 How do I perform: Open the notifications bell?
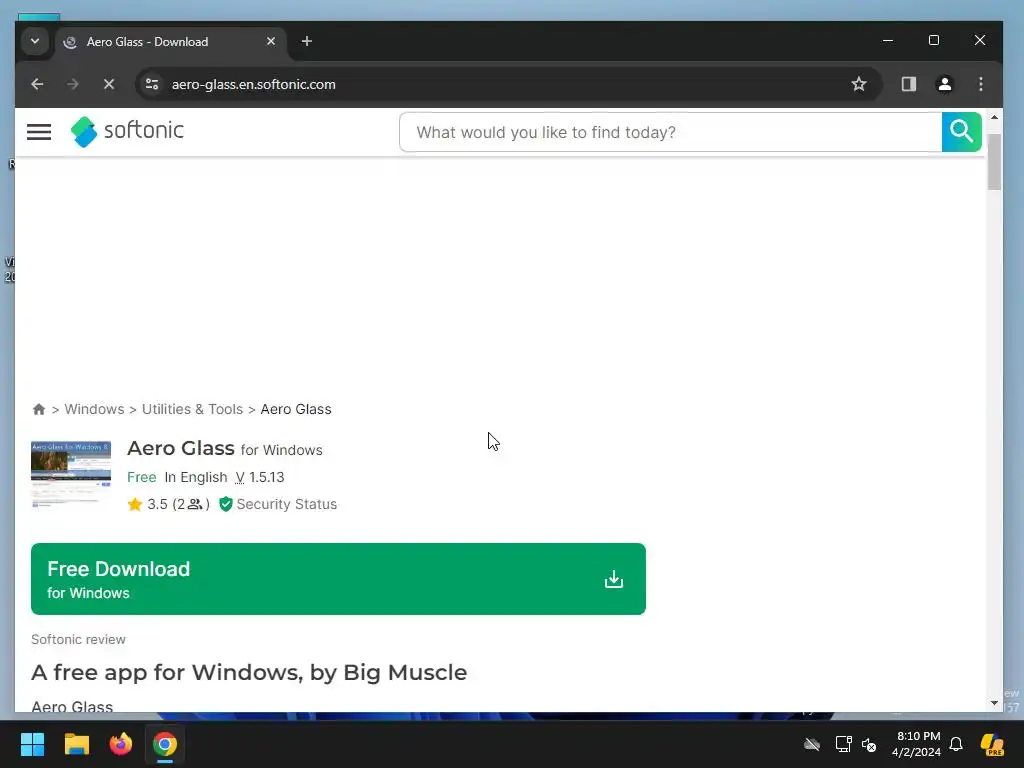956,744
